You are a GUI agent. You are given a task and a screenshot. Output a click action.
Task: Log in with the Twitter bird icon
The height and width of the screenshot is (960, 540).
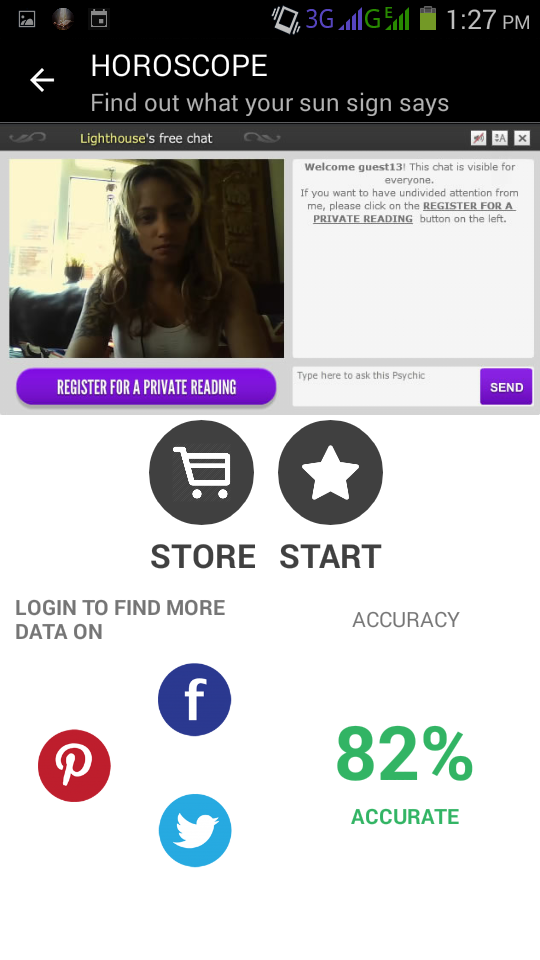coord(195,830)
